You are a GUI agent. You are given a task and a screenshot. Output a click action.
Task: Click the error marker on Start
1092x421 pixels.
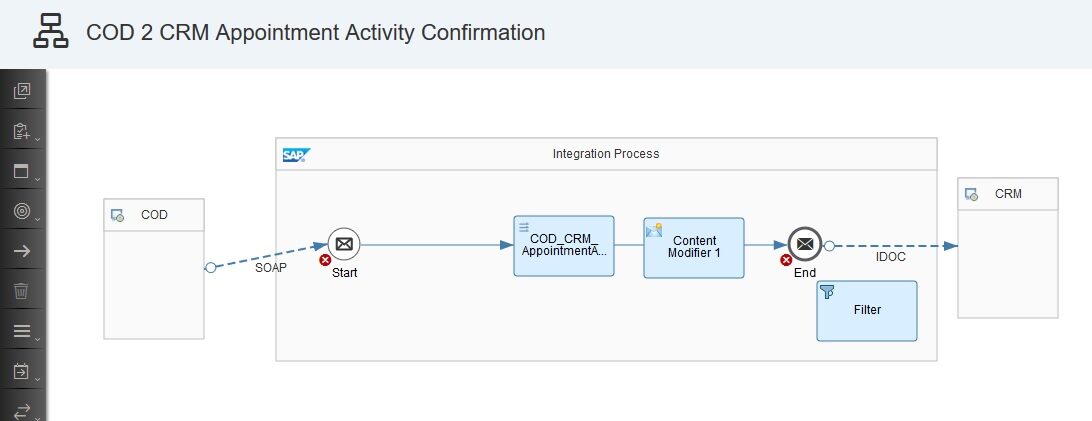point(325,260)
